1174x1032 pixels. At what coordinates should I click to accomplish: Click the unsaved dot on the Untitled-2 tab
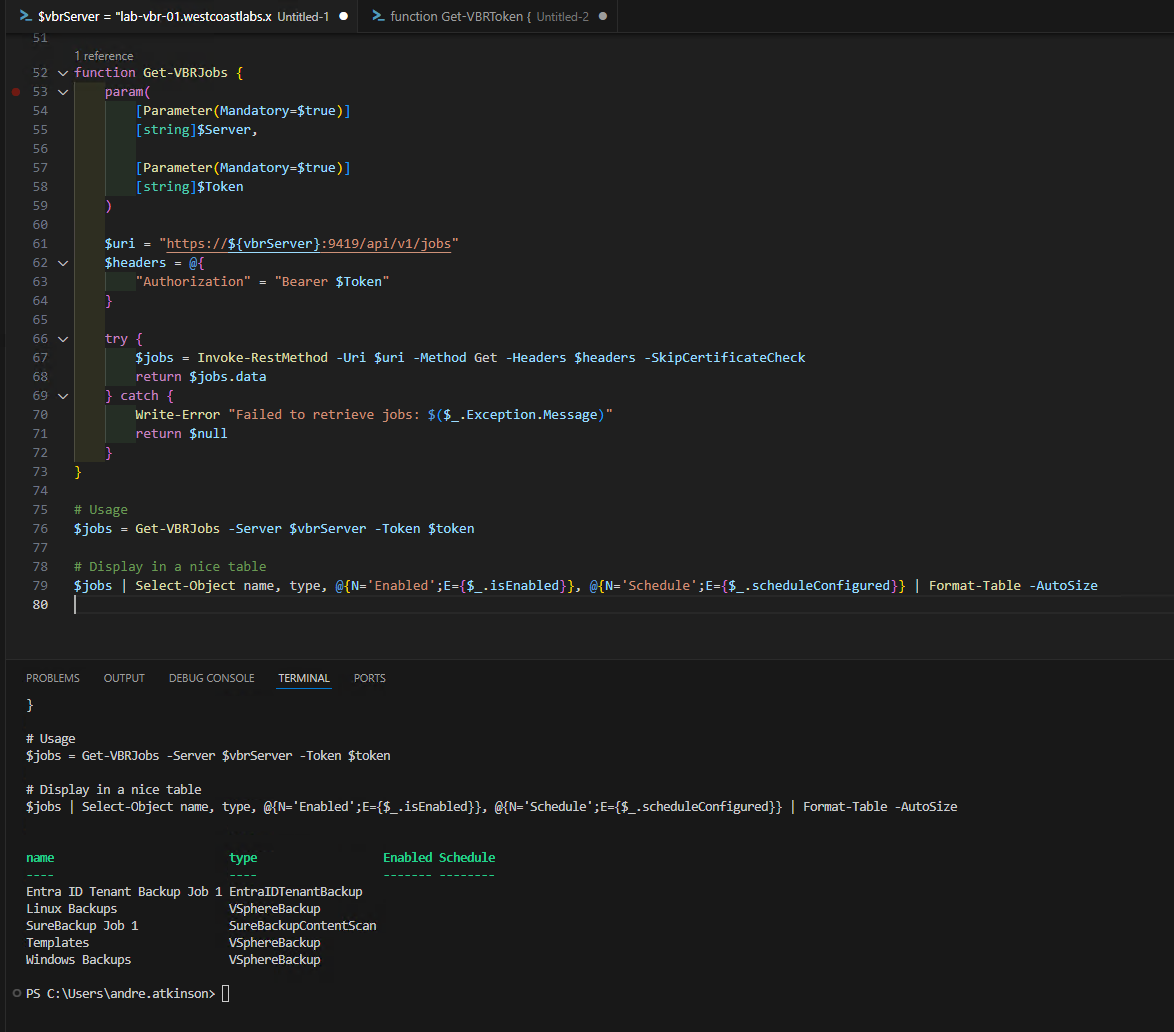coord(603,17)
